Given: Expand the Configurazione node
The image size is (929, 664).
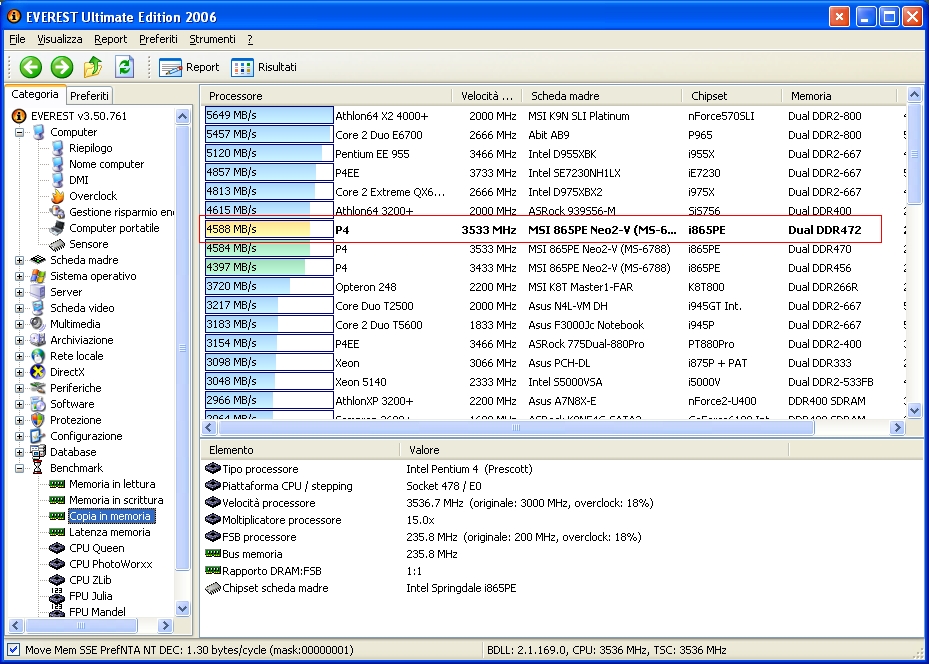Looking at the screenshot, I should click(x=20, y=436).
